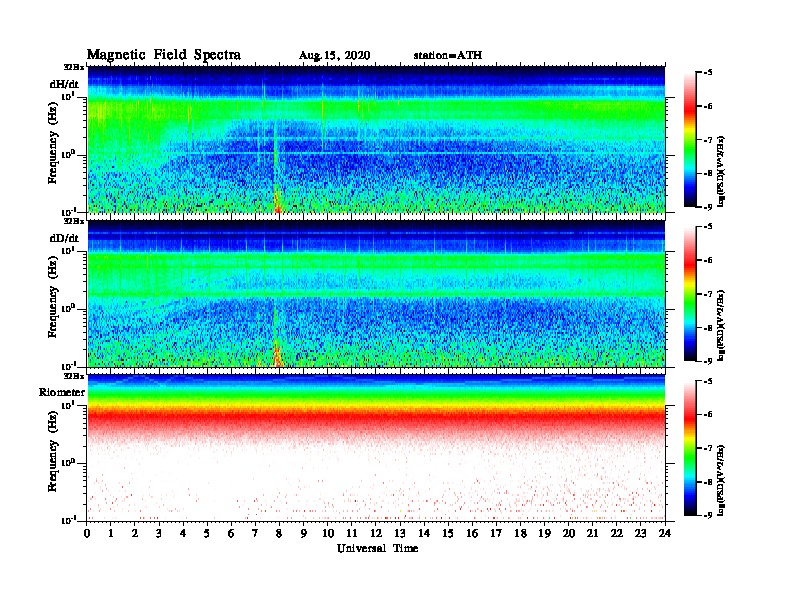The height and width of the screenshot is (612, 792).
Task: Click the hour 19 tick label on the time axis
Action: [544, 533]
